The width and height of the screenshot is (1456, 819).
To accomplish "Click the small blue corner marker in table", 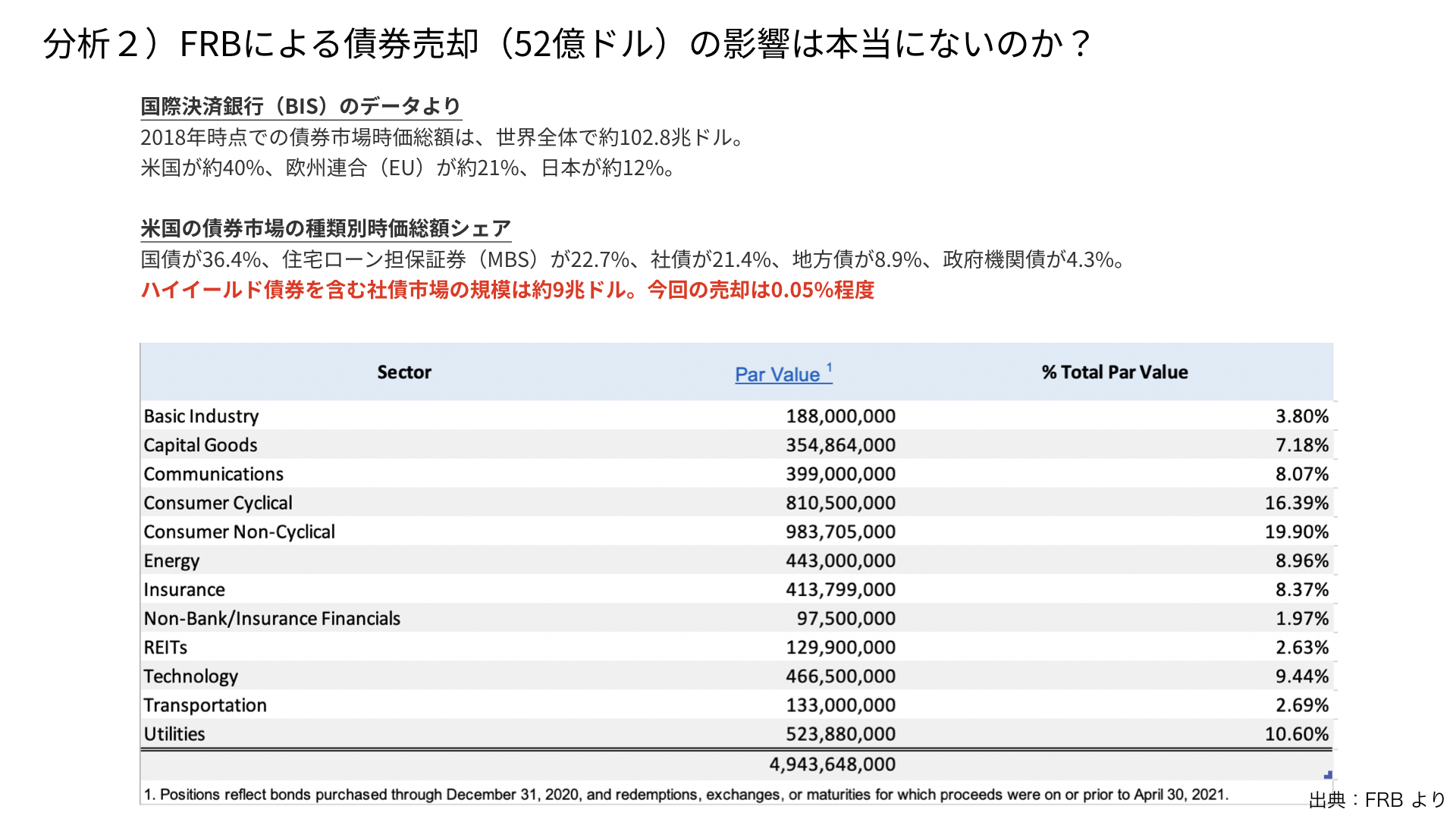I will point(1328,774).
